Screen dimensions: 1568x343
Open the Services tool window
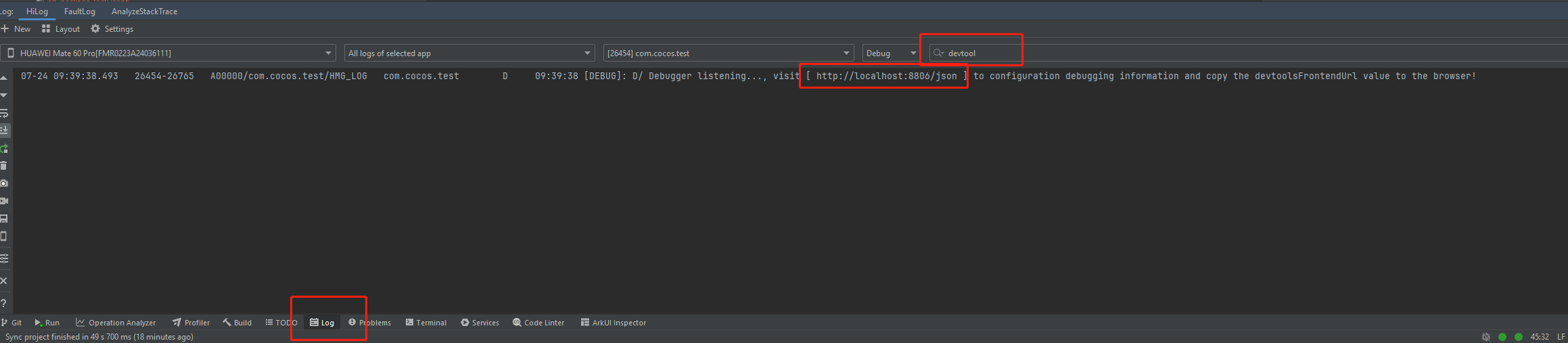point(480,323)
